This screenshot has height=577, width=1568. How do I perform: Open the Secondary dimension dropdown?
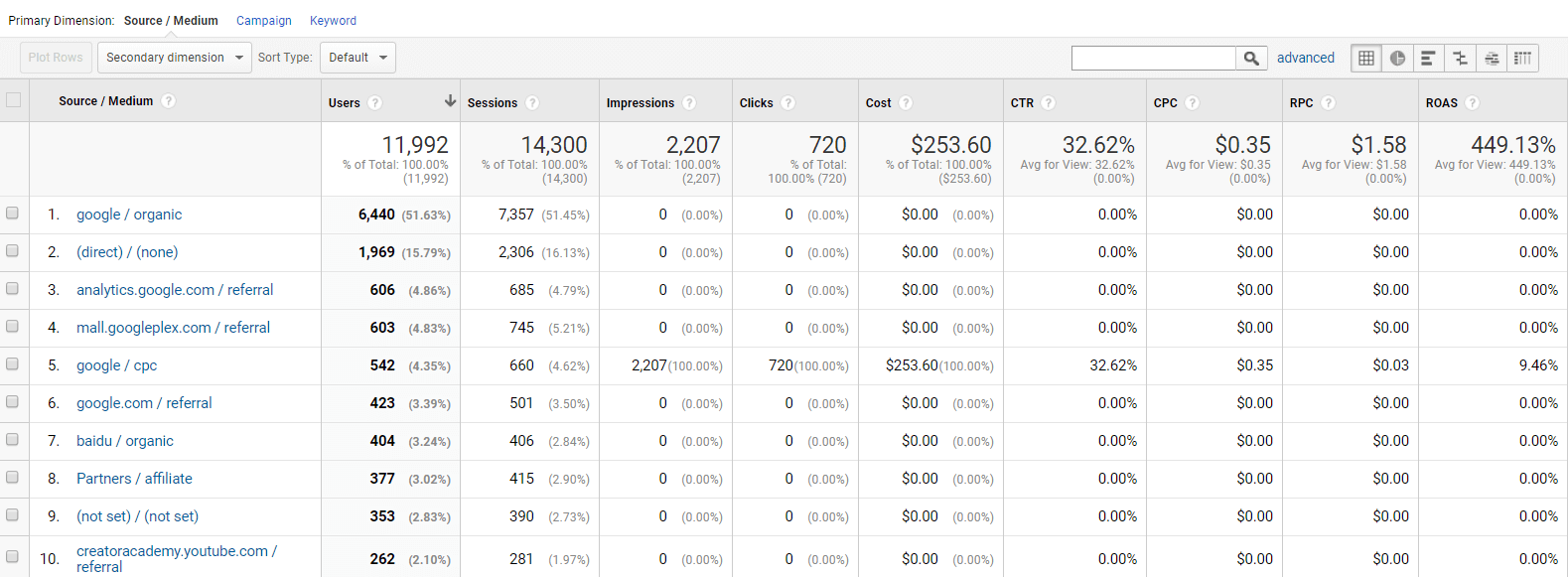pyautogui.click(x=175, y=58)
